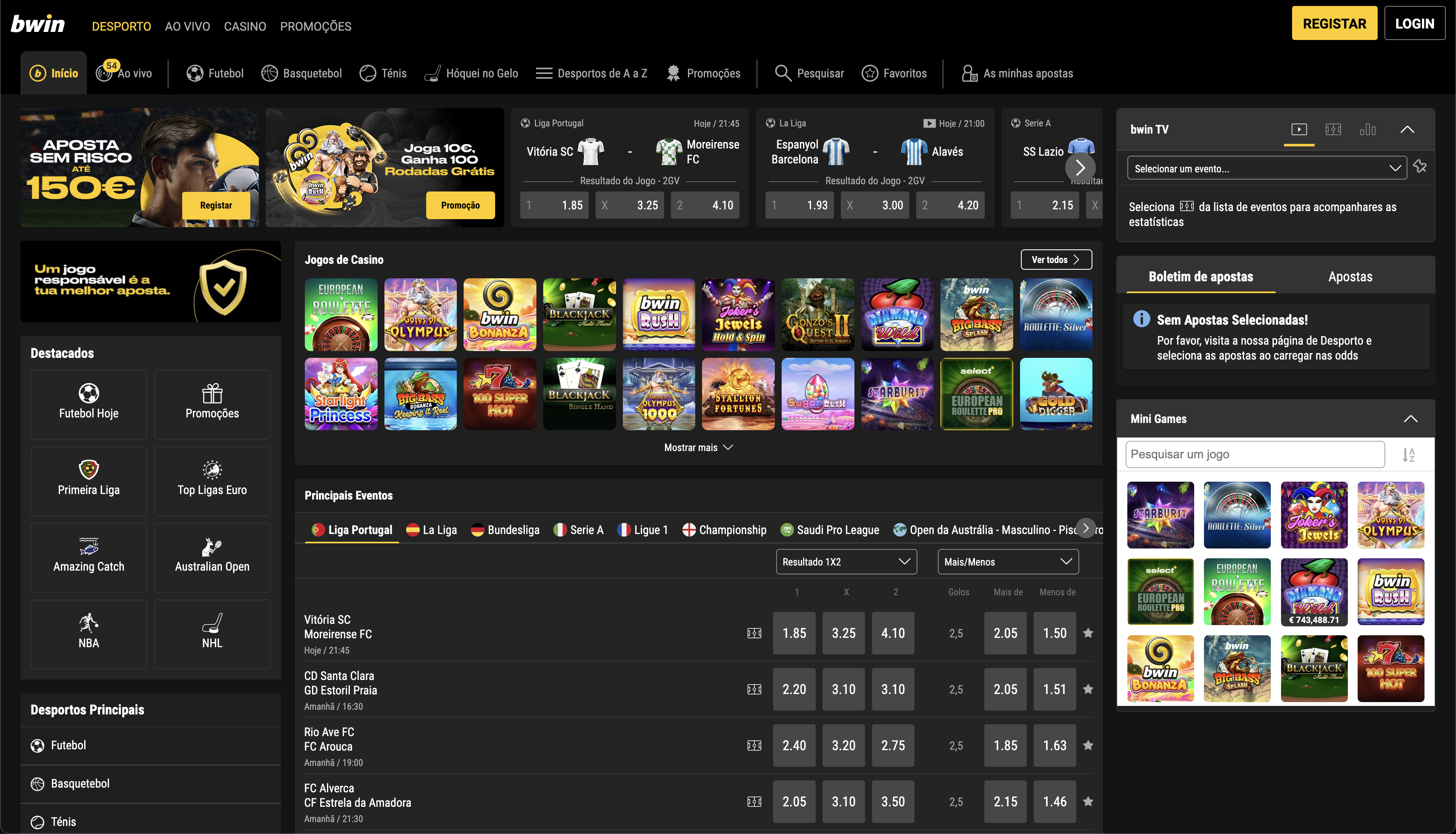Screen dimensions: 1456x834
Task: Star the CD Santa Clara vs GD Estoril Praia match
Action: [x=1088, y=689]
